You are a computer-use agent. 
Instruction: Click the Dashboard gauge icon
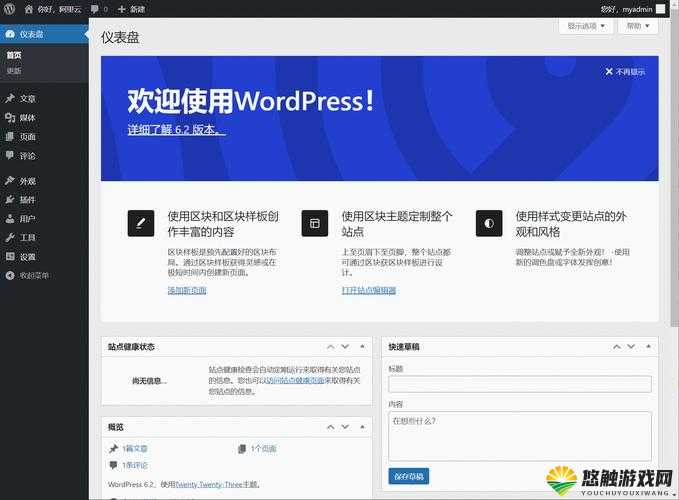pyautogui.click(x=10, y=34)
